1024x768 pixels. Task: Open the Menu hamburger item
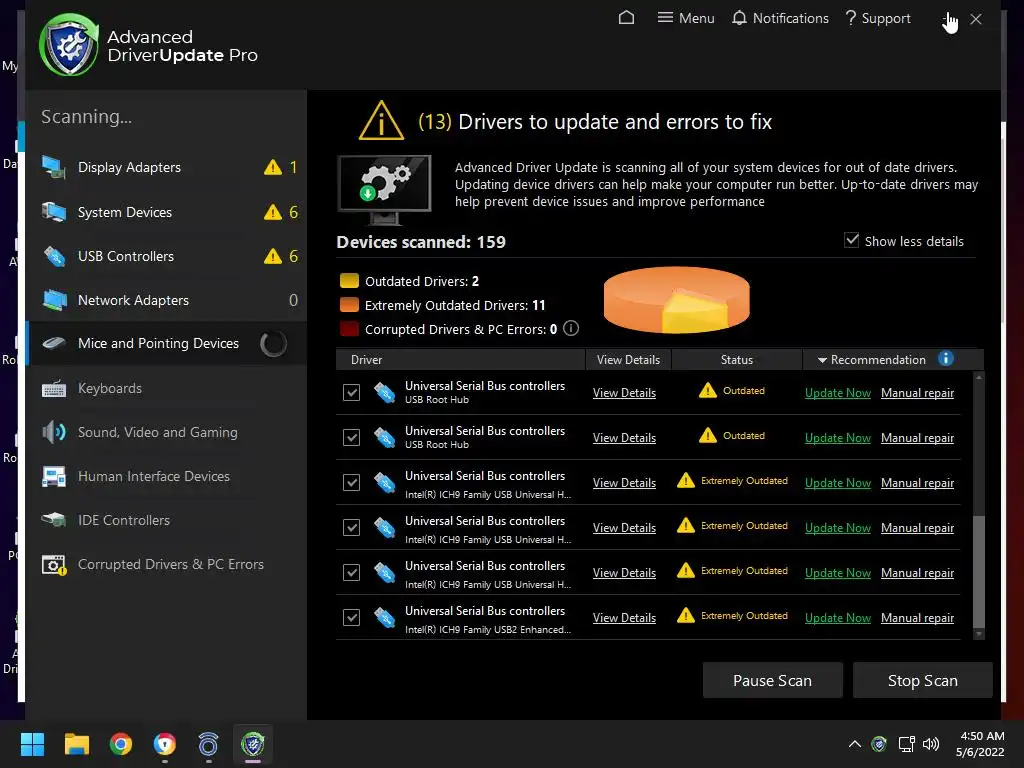coord(686,18)
